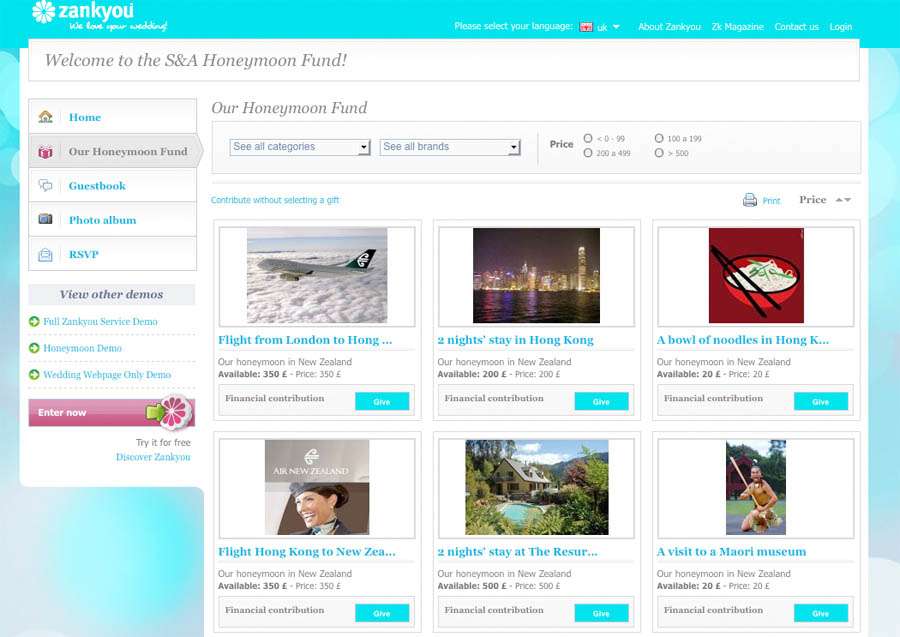Open the See all categories dropdown
This screenshot has height=637, width=900.
point(300,147)
